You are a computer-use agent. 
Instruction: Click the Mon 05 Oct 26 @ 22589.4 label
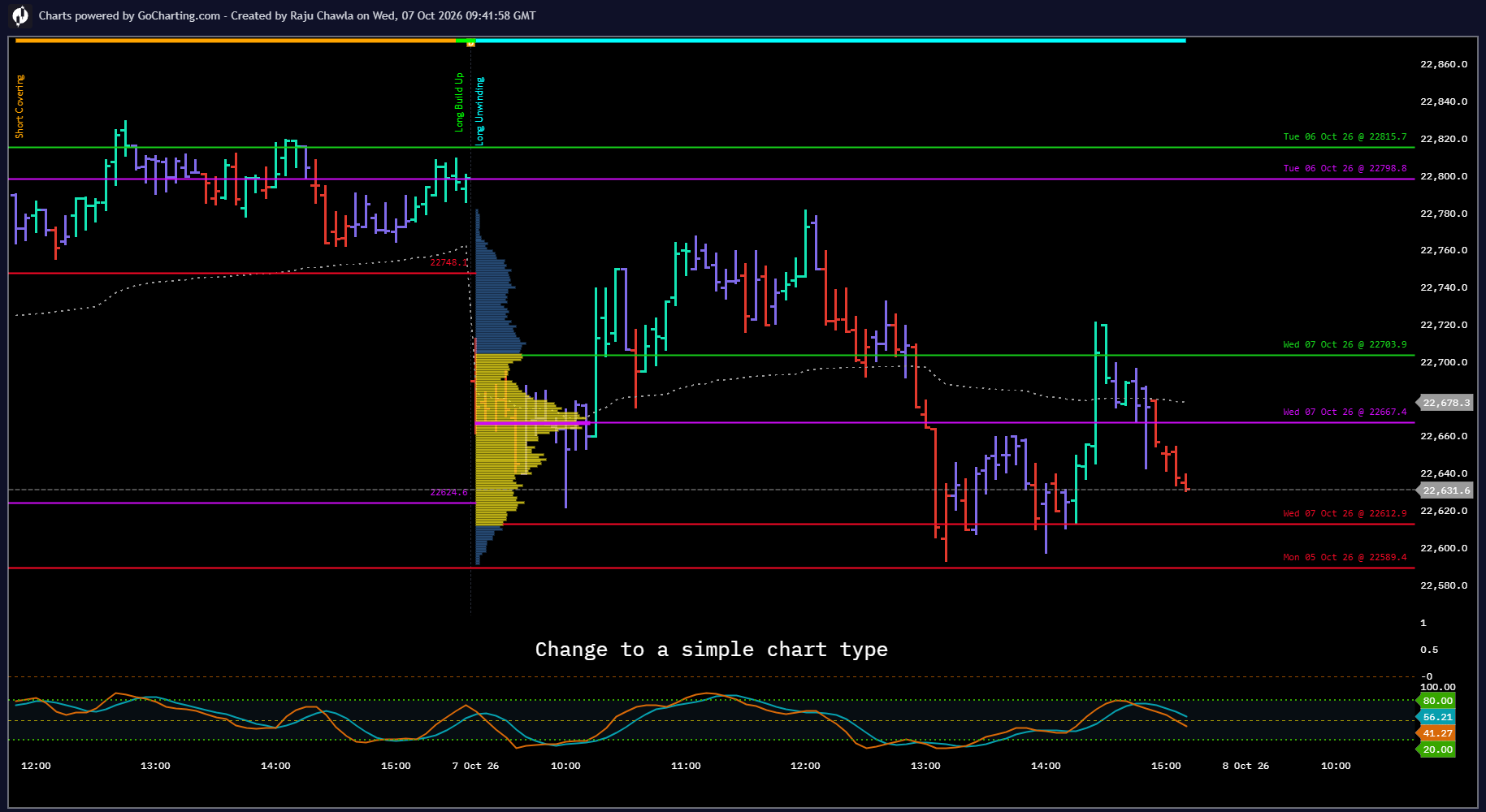pyautogui.click(x=1345, y=557)
